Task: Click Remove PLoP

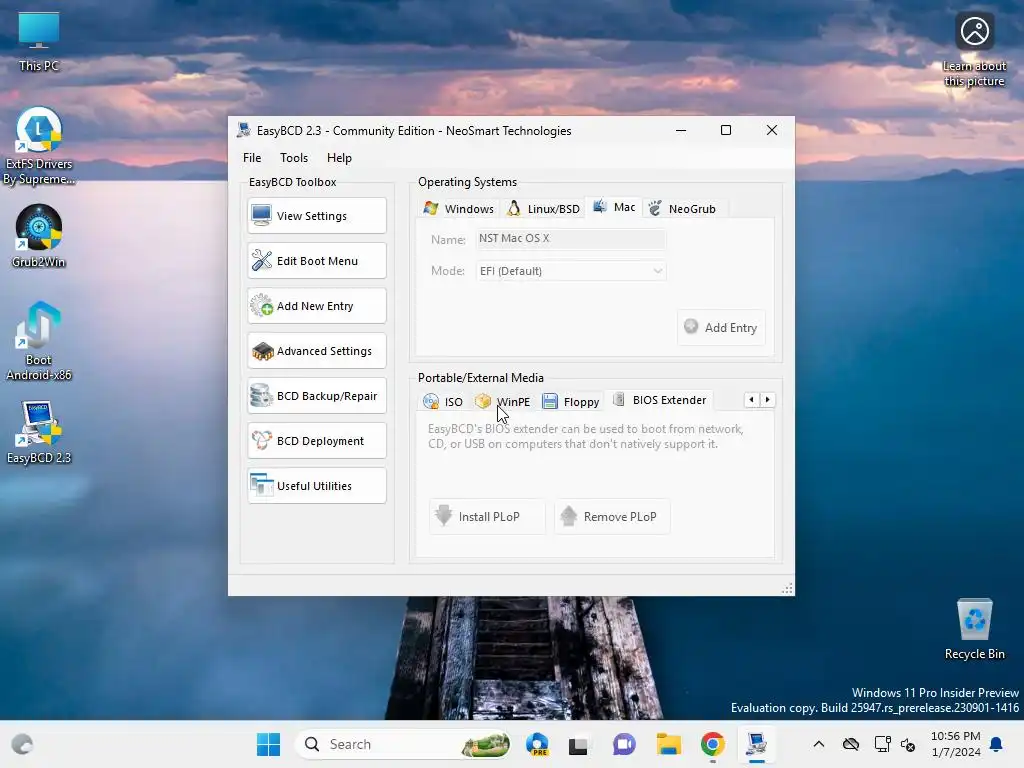Action: [x=612, y=517]
